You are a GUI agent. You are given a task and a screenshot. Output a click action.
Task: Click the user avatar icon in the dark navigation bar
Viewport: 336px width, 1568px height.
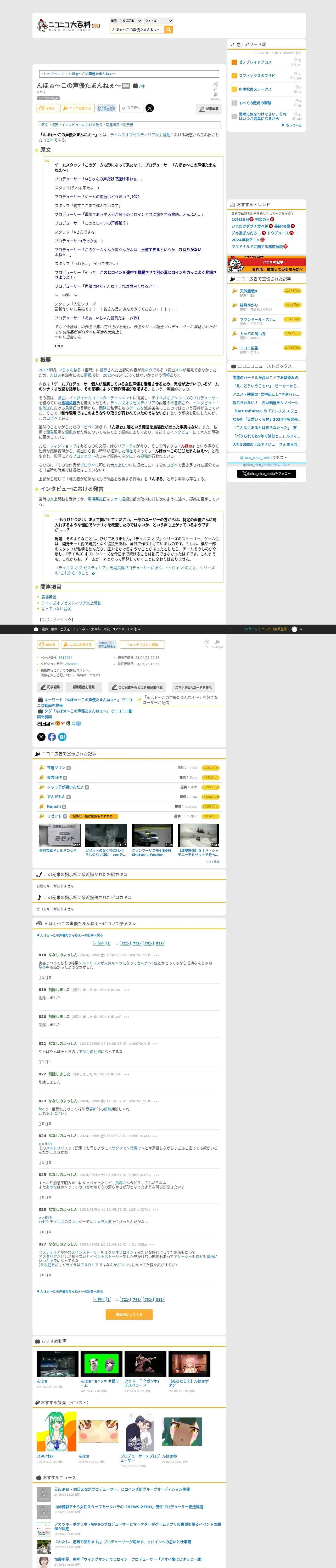[x=295, y=629]
